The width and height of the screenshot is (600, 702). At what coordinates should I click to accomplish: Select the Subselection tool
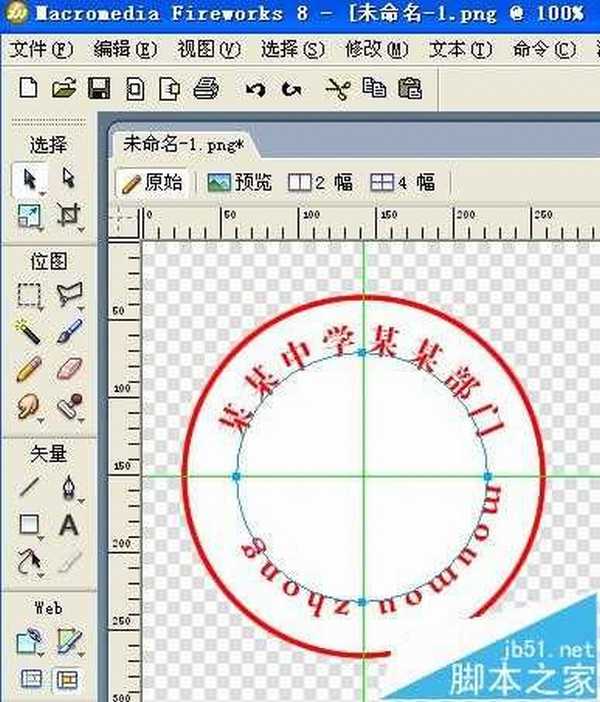coord(68,178)
